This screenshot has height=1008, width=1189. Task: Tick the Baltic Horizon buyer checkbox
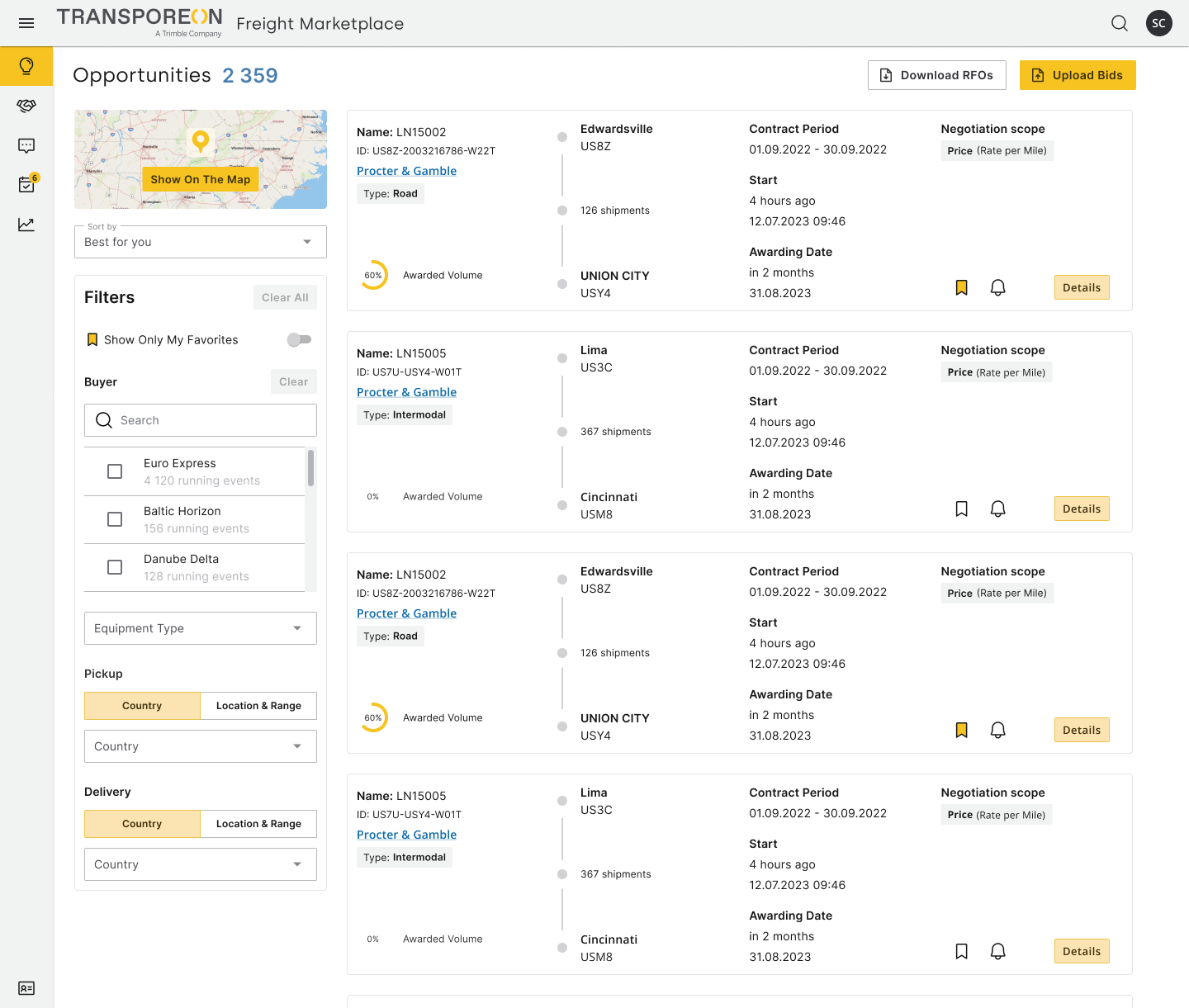coord(115,519)
